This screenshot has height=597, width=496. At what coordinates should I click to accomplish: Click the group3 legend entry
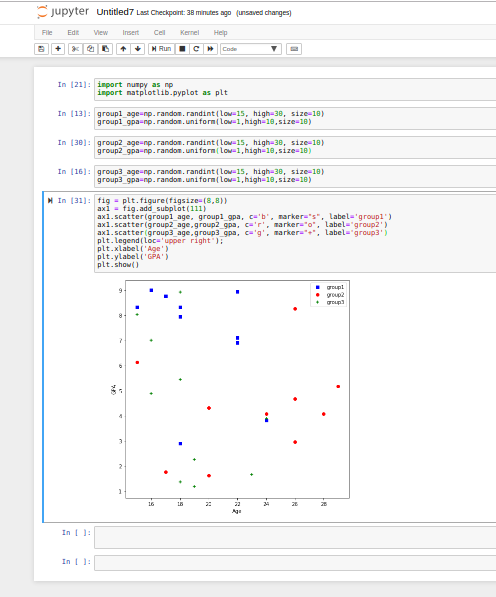click(x=330, y=302)
